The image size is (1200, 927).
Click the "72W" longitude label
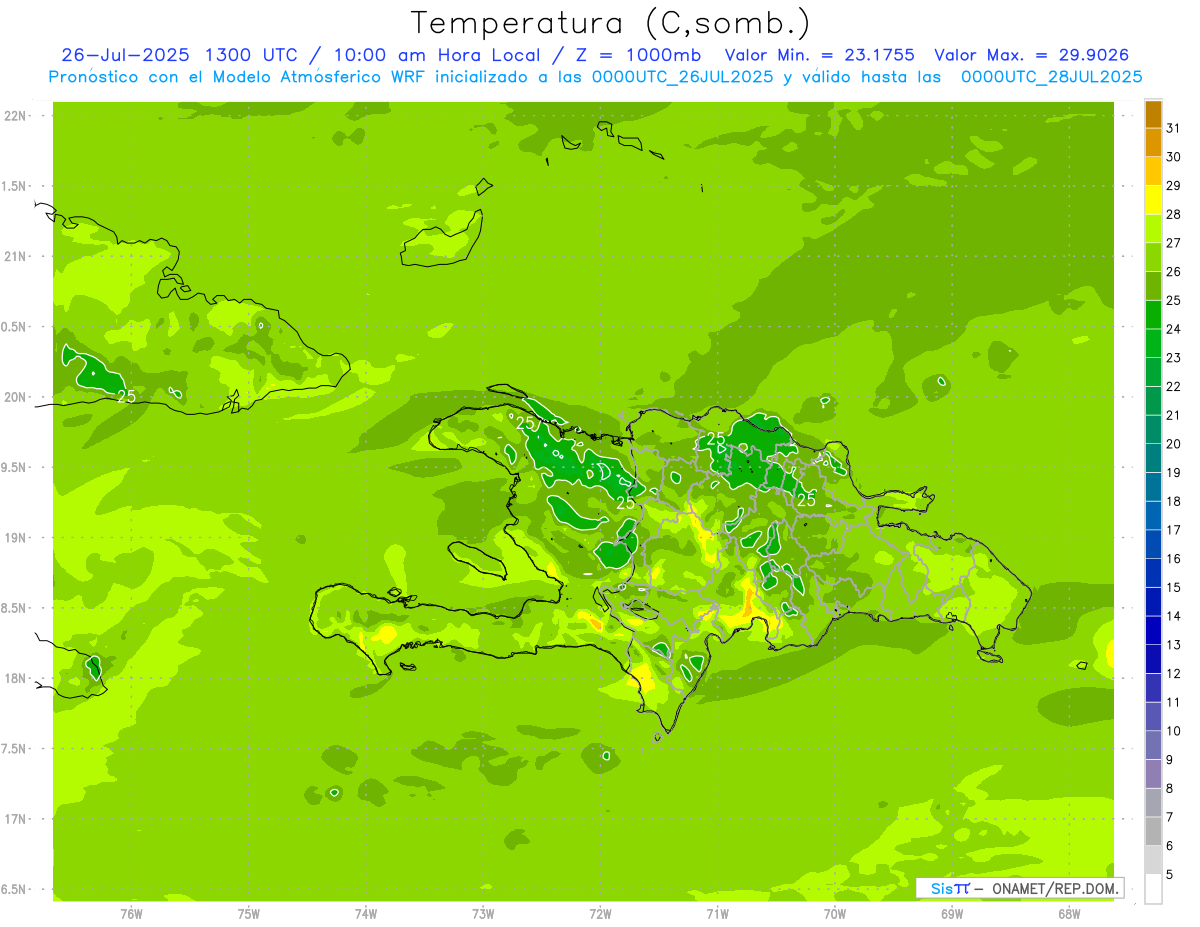pyautogui.click(x=600, y=914)
